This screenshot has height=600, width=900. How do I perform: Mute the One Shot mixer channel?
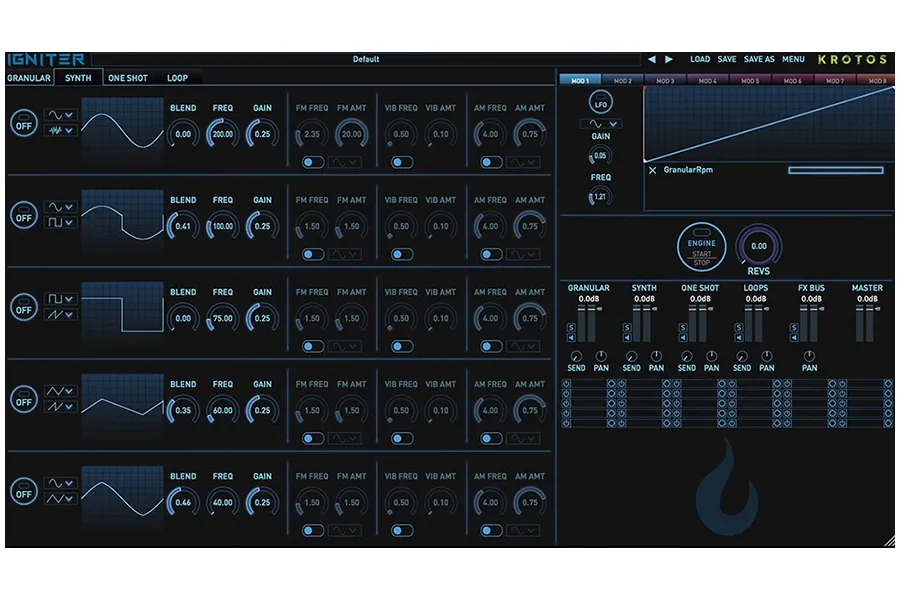tap(682, 337)
